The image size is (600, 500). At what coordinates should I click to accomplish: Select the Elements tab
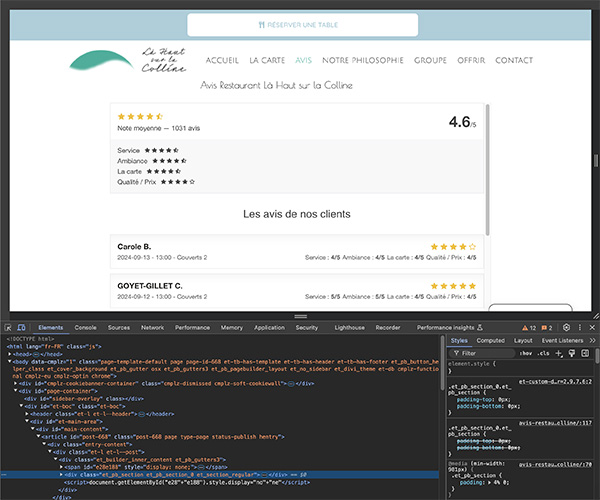51,327
